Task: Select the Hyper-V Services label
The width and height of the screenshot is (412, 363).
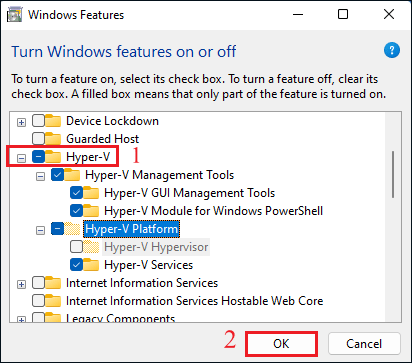Action: [148, 265]
